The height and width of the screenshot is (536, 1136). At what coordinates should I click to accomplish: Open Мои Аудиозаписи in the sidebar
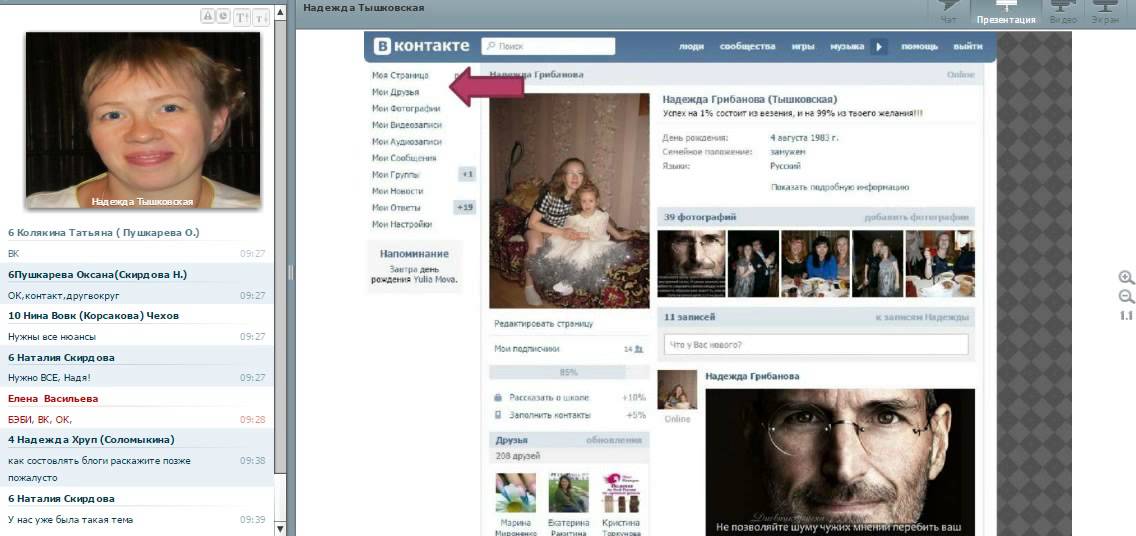click(406, 142)
